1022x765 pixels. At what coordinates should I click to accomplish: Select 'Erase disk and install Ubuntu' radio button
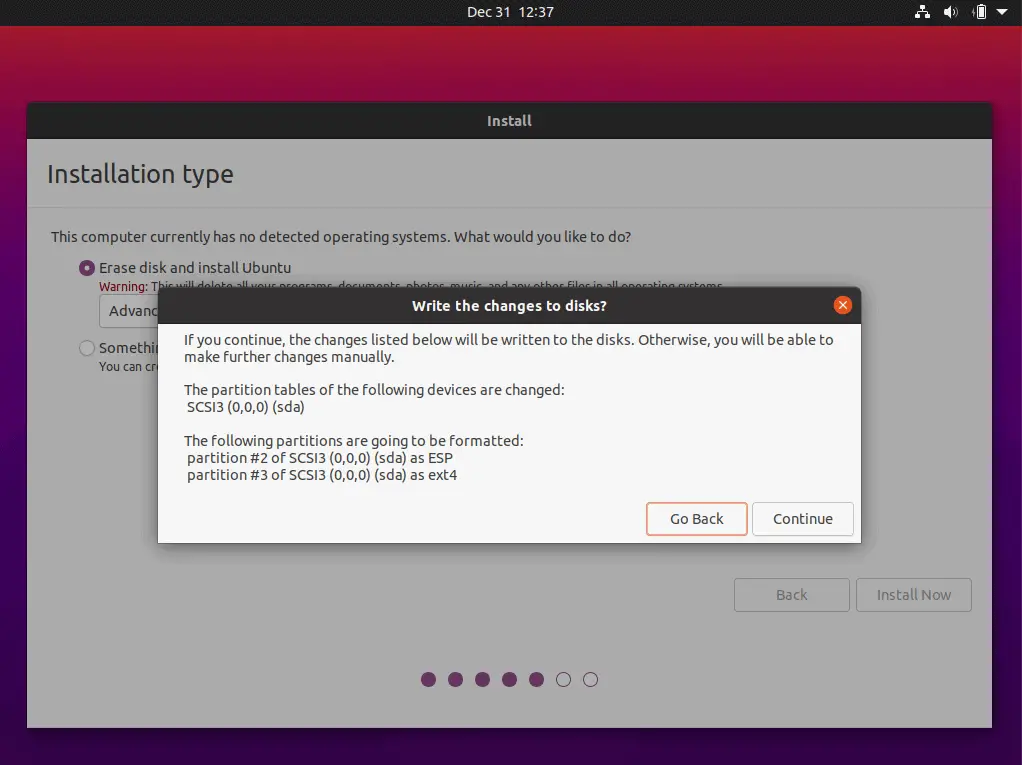[x=87, y=268]
